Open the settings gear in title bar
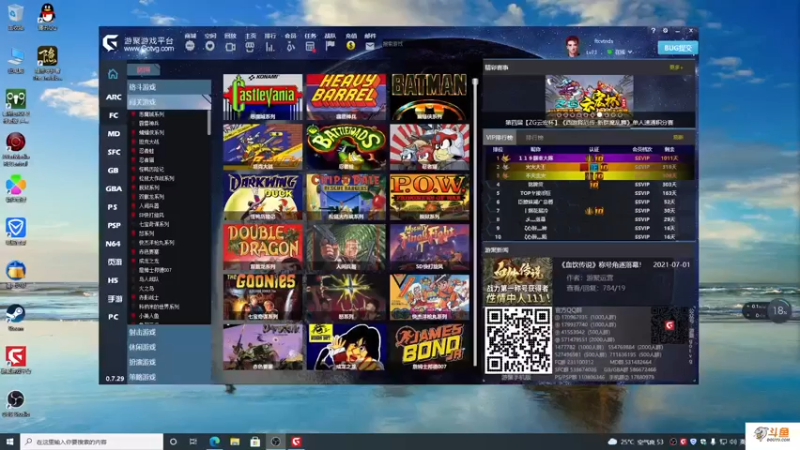 tap(665, 31)
